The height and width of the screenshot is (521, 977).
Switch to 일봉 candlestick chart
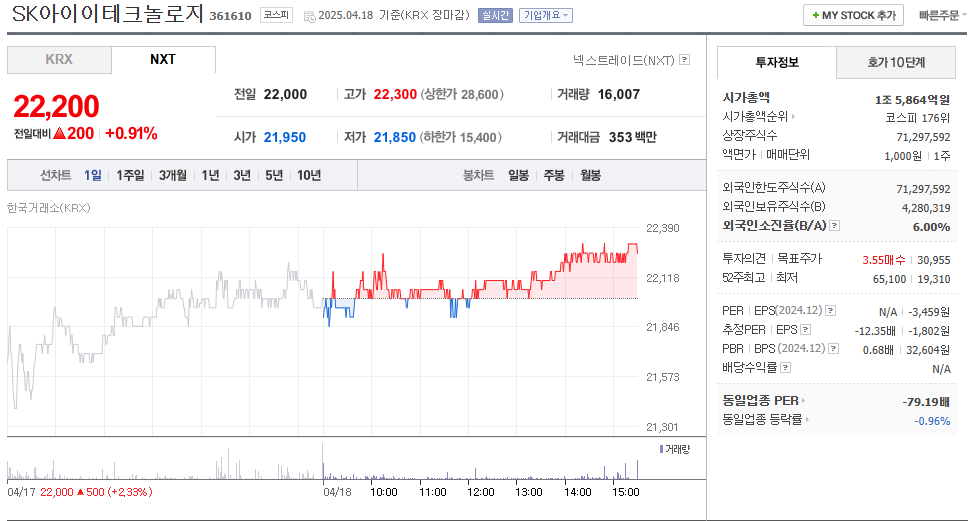click(x=518, y=176)
